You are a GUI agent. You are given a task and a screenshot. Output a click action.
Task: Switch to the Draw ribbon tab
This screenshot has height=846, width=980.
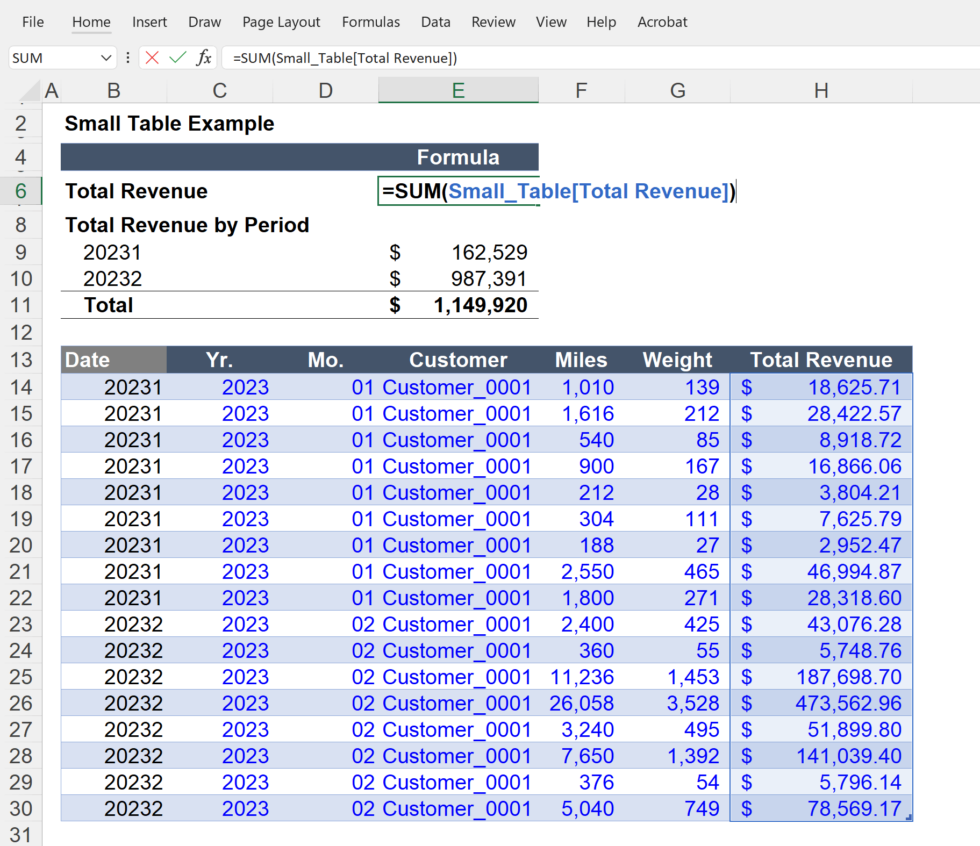[x=204, y=21]
